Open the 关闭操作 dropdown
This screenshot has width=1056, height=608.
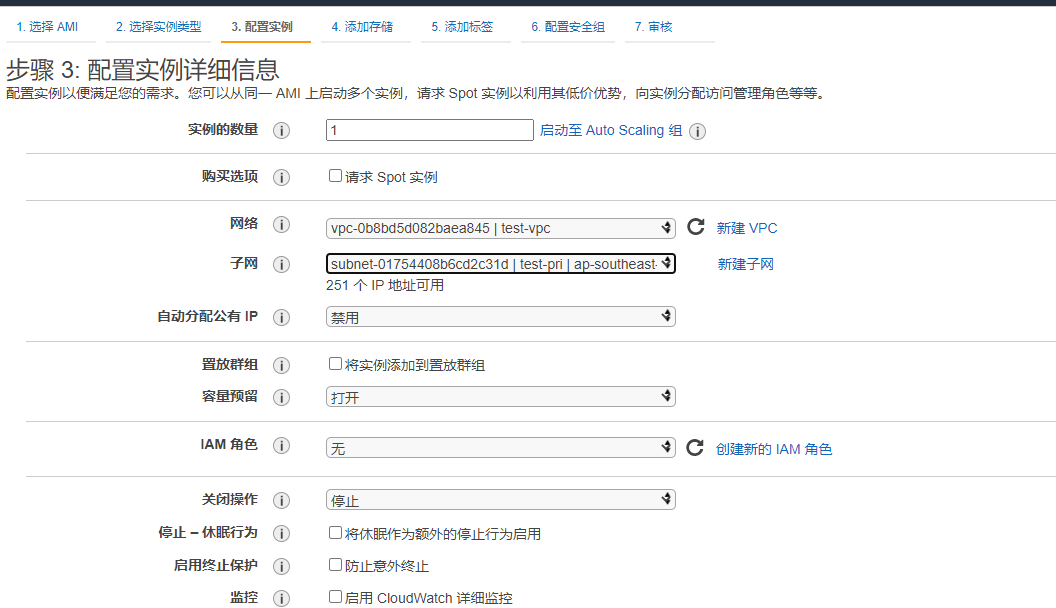point(500,500)
